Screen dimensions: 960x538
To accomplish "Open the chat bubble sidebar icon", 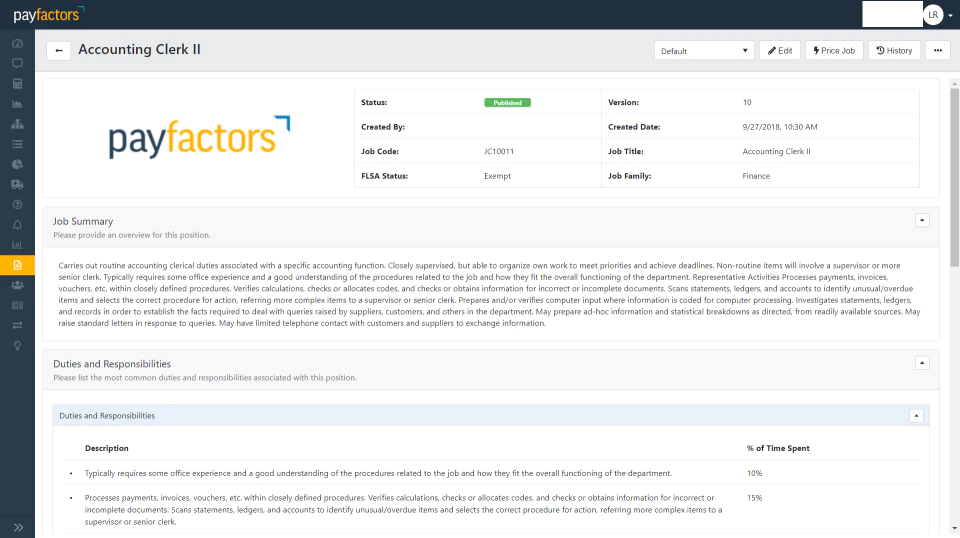I will (x=17, y=64).
